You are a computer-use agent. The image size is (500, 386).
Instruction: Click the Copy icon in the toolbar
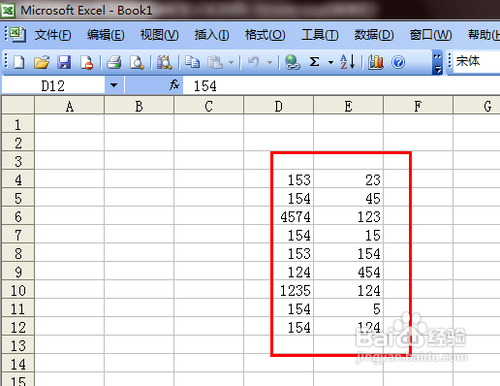coord(192,62)
